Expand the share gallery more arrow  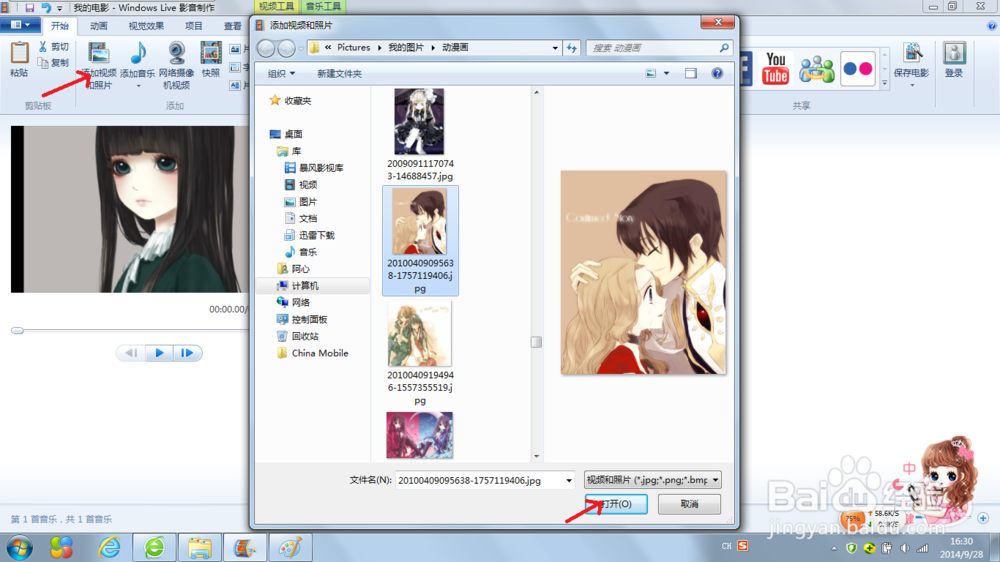click(x=885, y=82)
